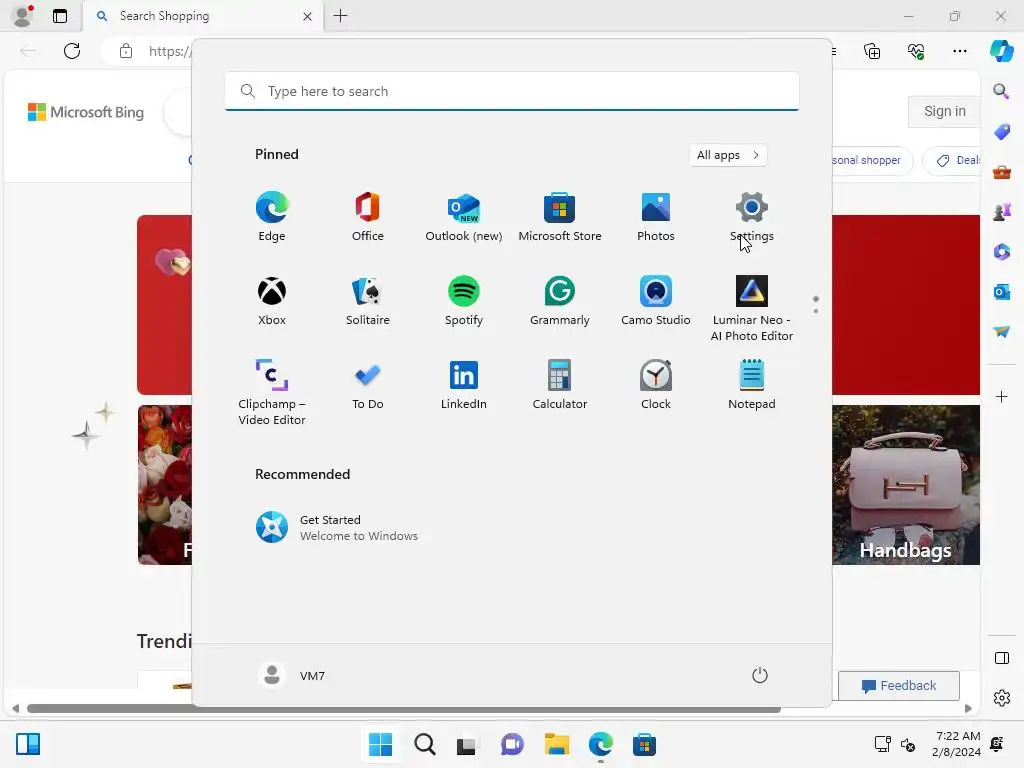Open Edge sidebar Tools briefcase icon
The height and width of the screenshot is (768, 1024).
tap(1001, 172)
